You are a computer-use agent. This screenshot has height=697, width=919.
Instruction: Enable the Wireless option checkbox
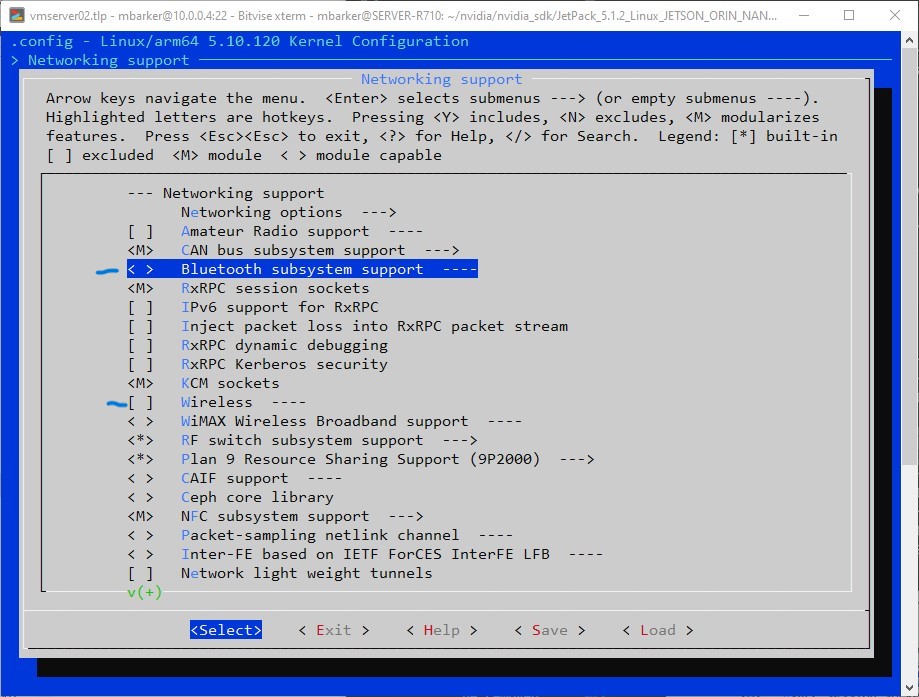tap(140, 402)
